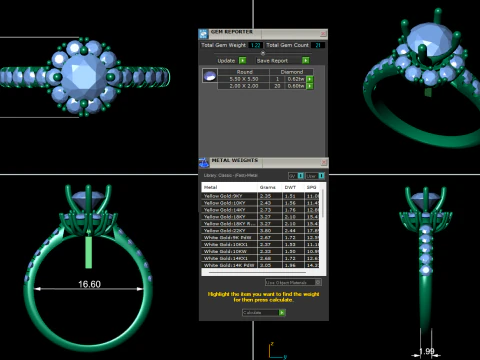Image resolution: width=480 pixels, height=360 pixels.
Task: Click the divider handle under Total Gem Weight
Action: (263, 53)
